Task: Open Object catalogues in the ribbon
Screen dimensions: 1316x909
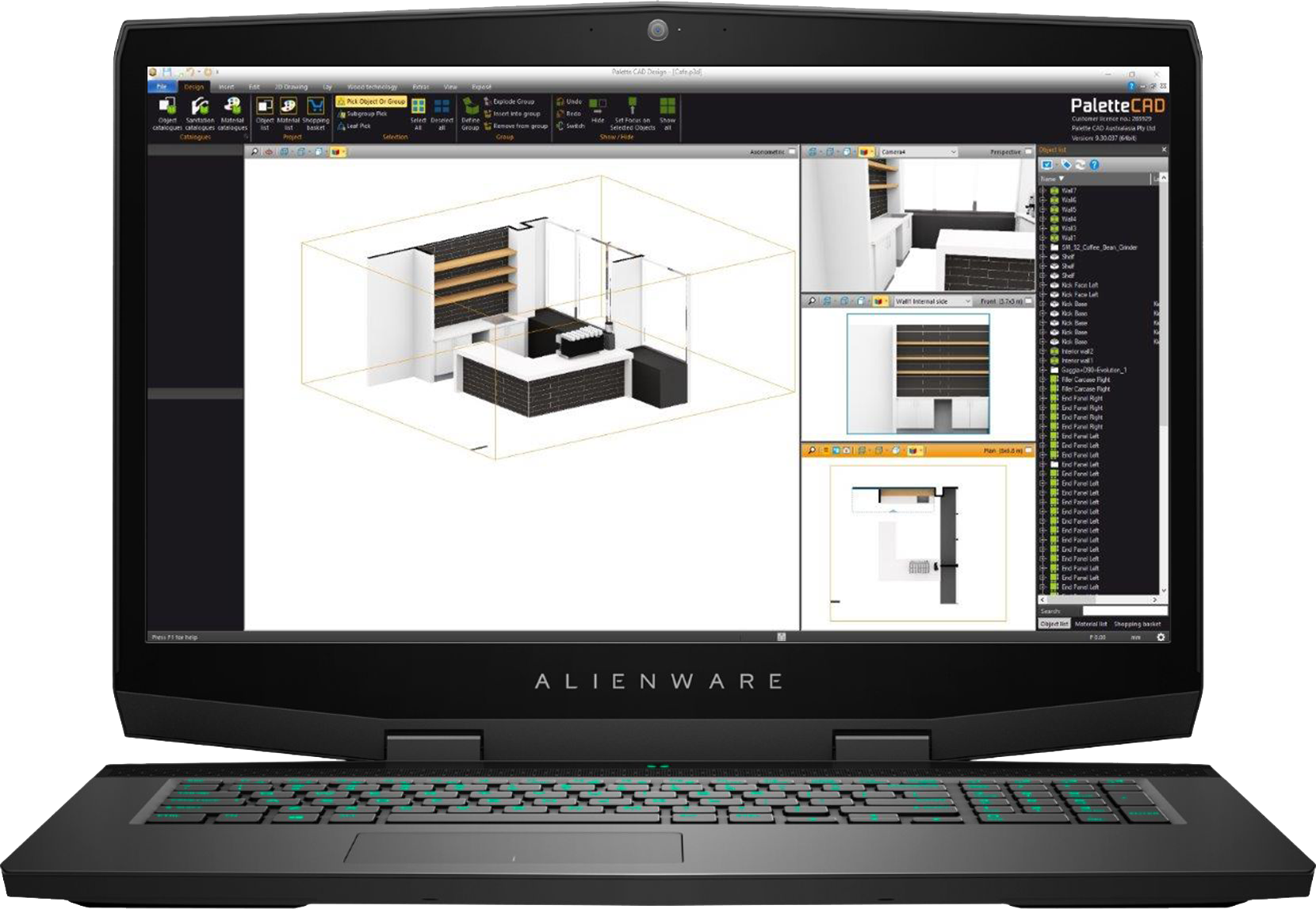Action: (x=167, y=113)
